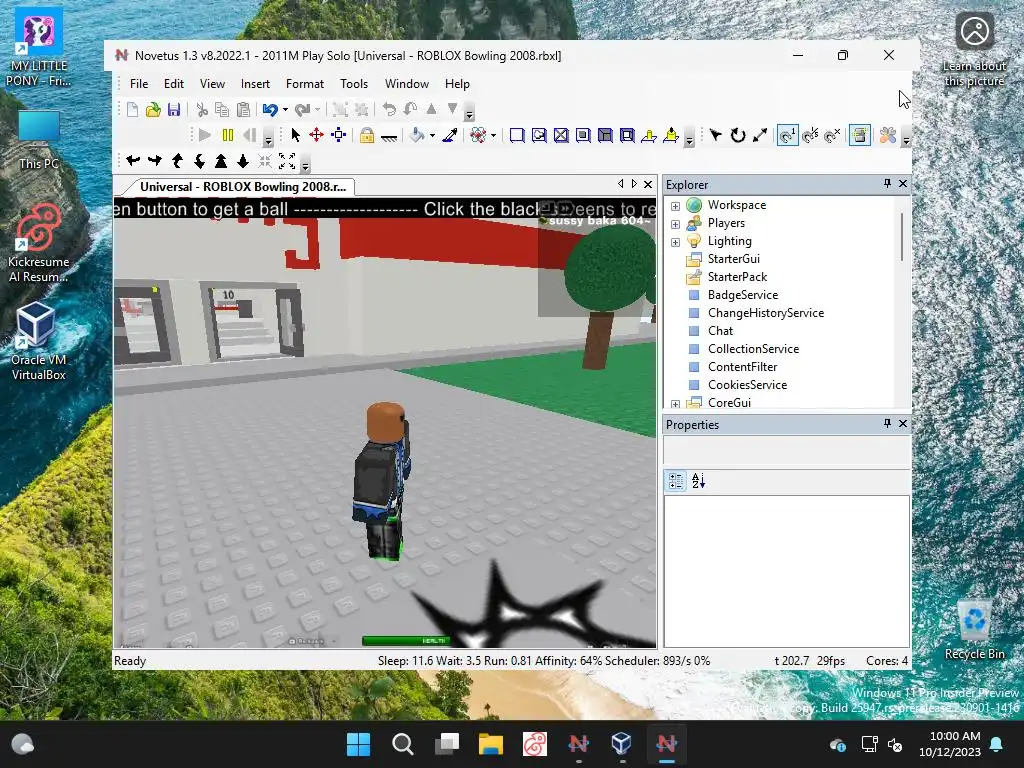Select the Universal - ROBLOX Bowling 2008 tab
This screenshot has width=1024, height=768.
click(243, 186)
